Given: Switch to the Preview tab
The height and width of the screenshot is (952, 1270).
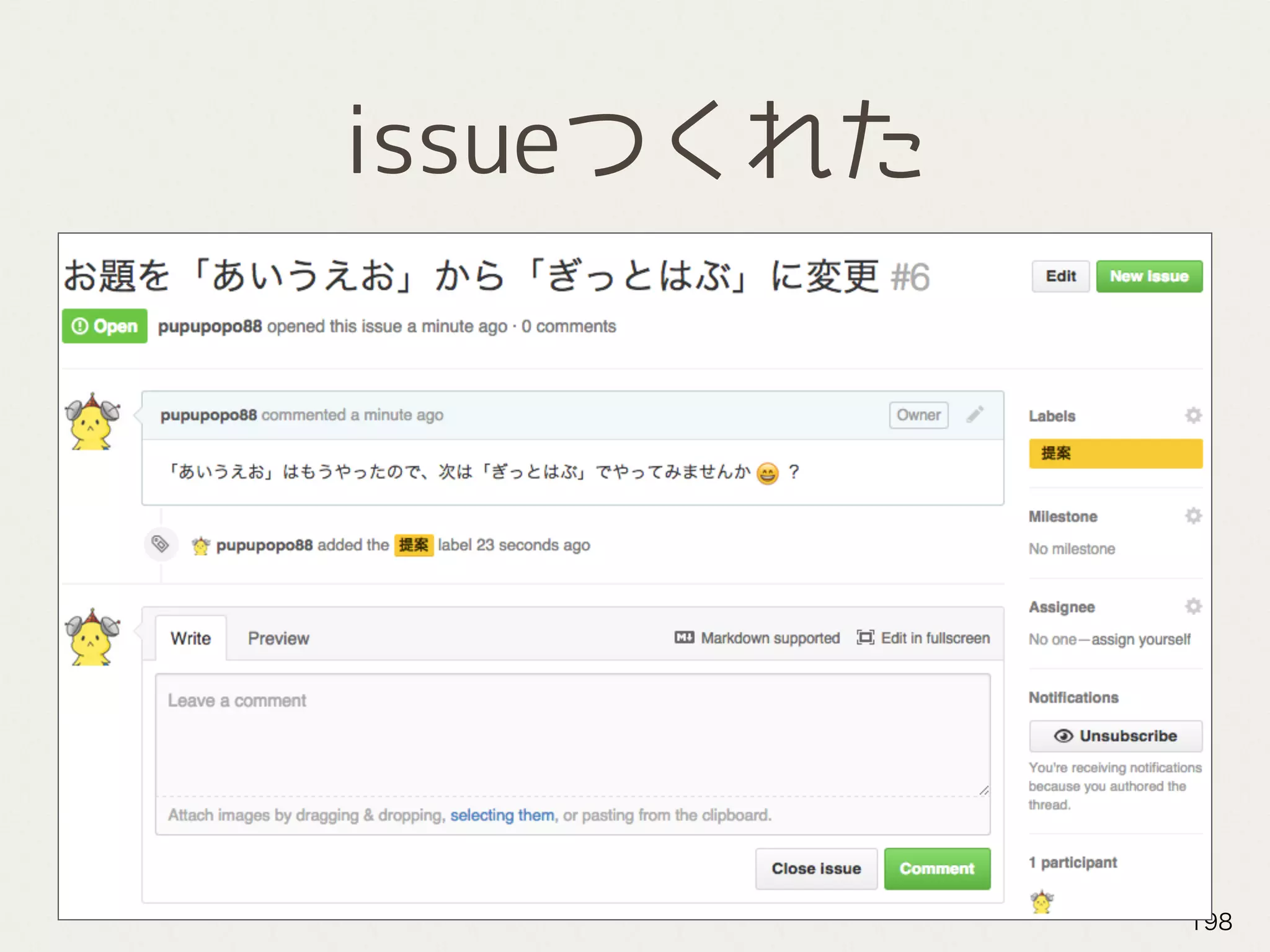Looking at the screenshot, I should (x=278, y=638).
